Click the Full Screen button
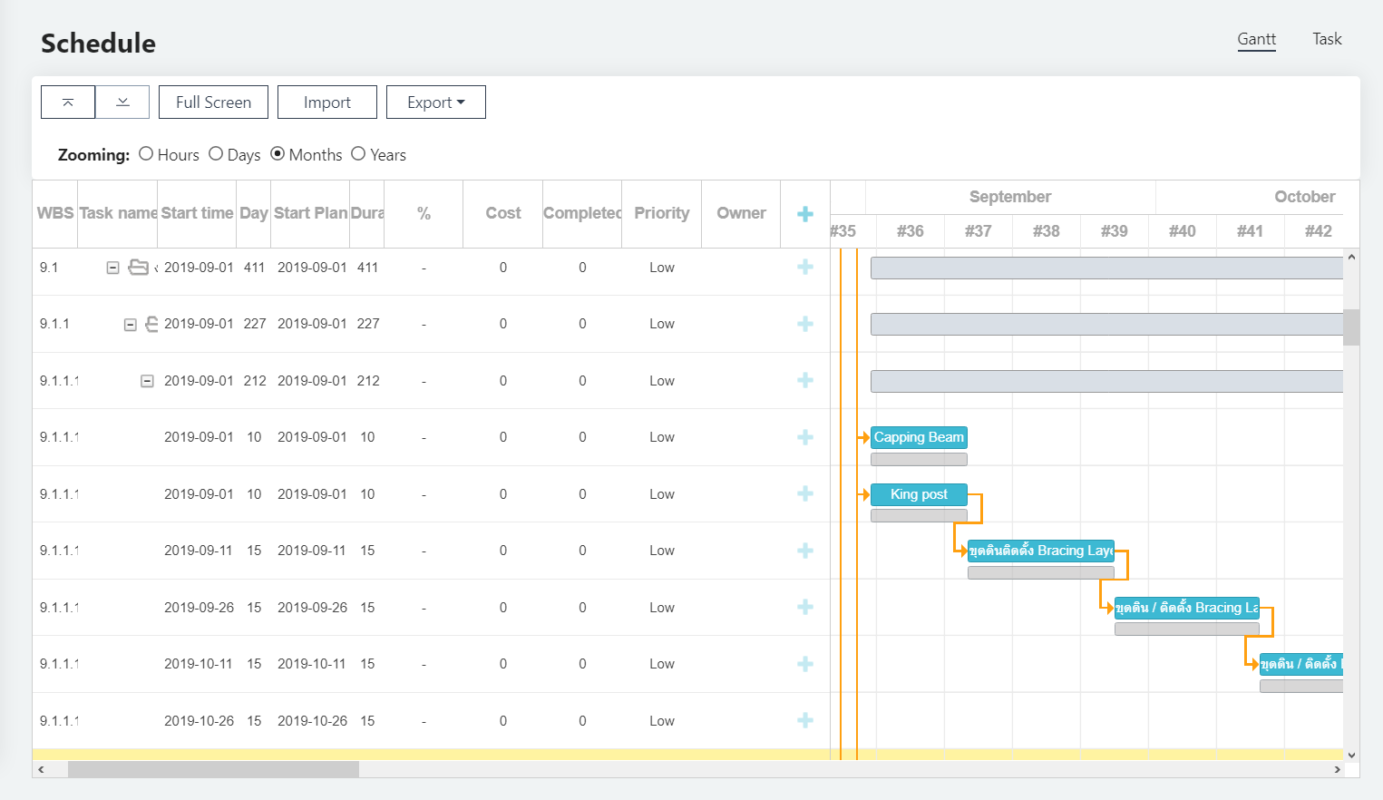The width and height of the screenshot is (1383, 800). (213, 101)
